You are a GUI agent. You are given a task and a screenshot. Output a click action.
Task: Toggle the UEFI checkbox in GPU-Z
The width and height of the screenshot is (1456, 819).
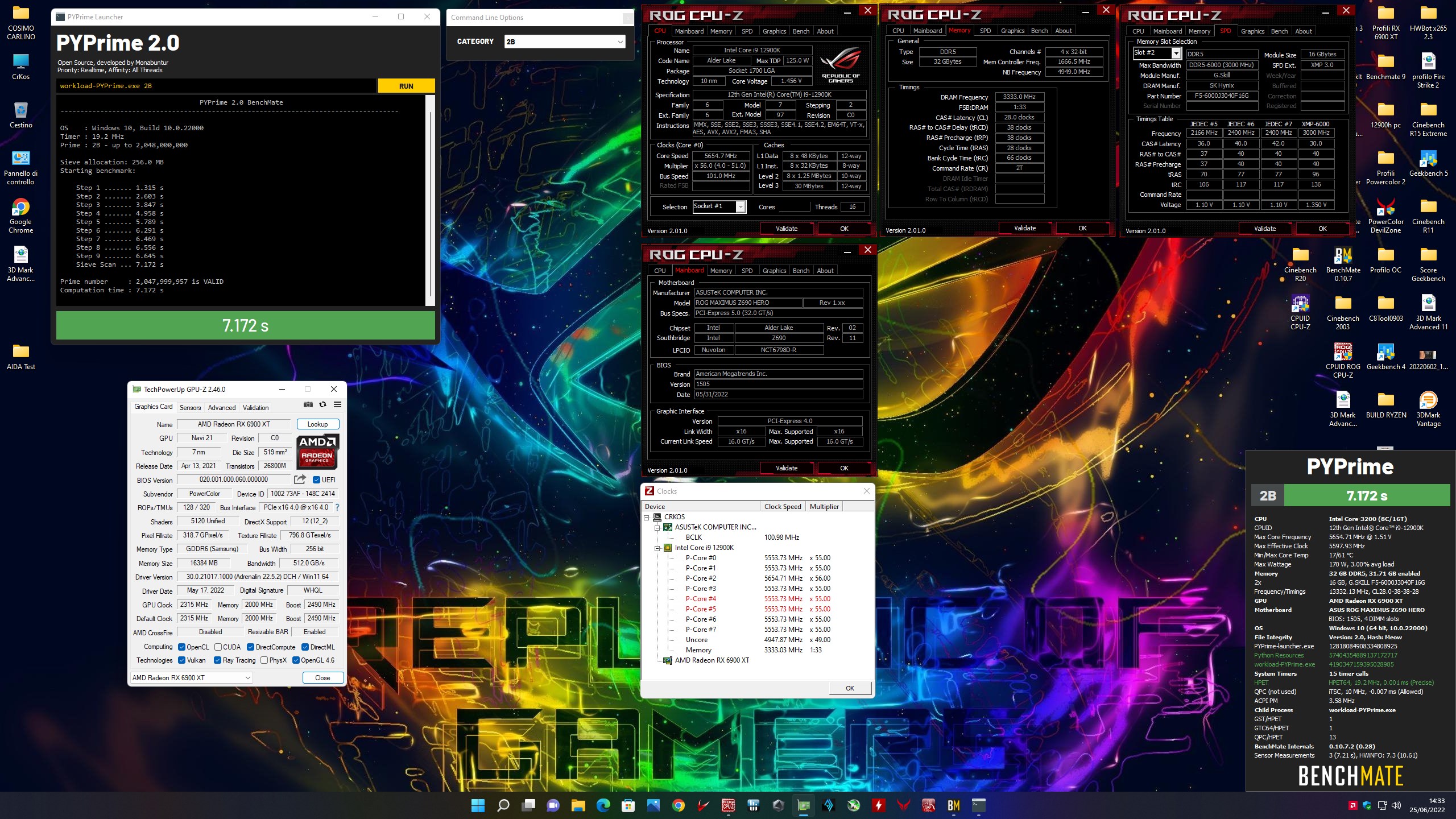coord(316,479)
